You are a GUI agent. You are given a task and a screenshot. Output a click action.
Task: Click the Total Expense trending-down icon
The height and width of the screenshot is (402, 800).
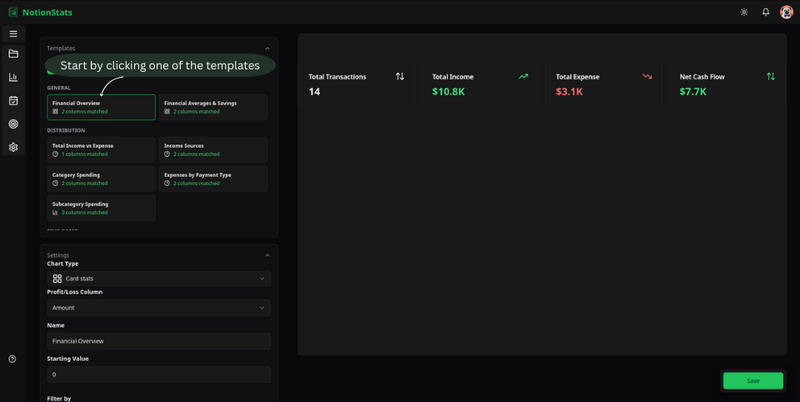[x=647, y=77]
